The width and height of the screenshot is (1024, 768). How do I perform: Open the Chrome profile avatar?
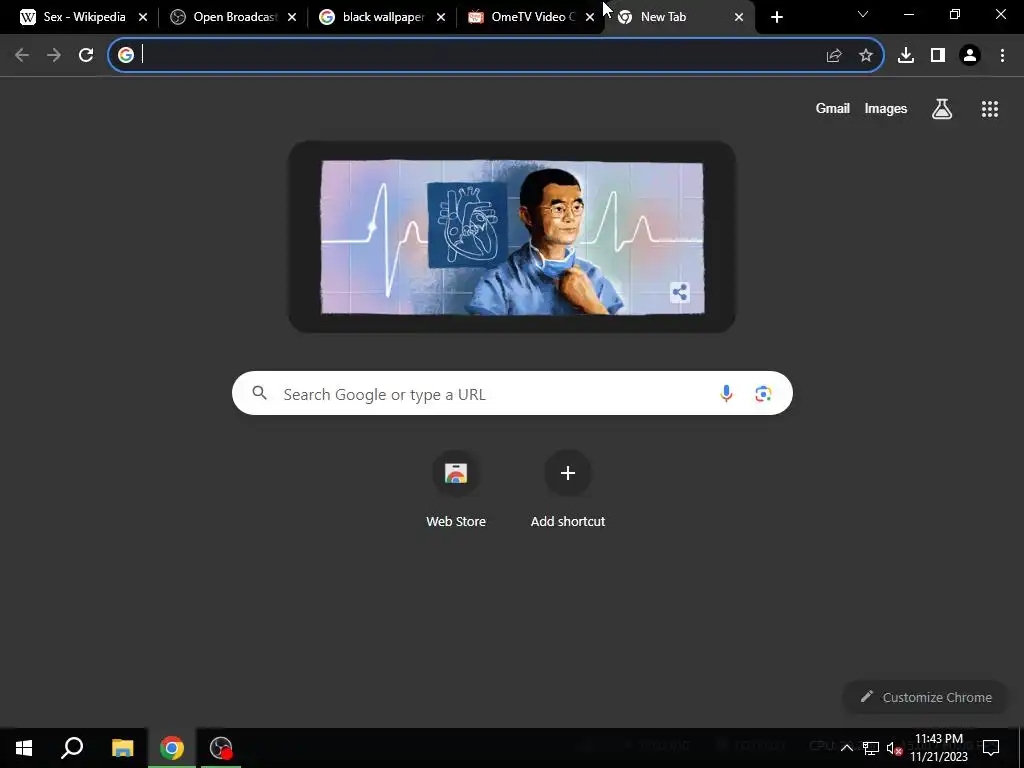(970, 56)
